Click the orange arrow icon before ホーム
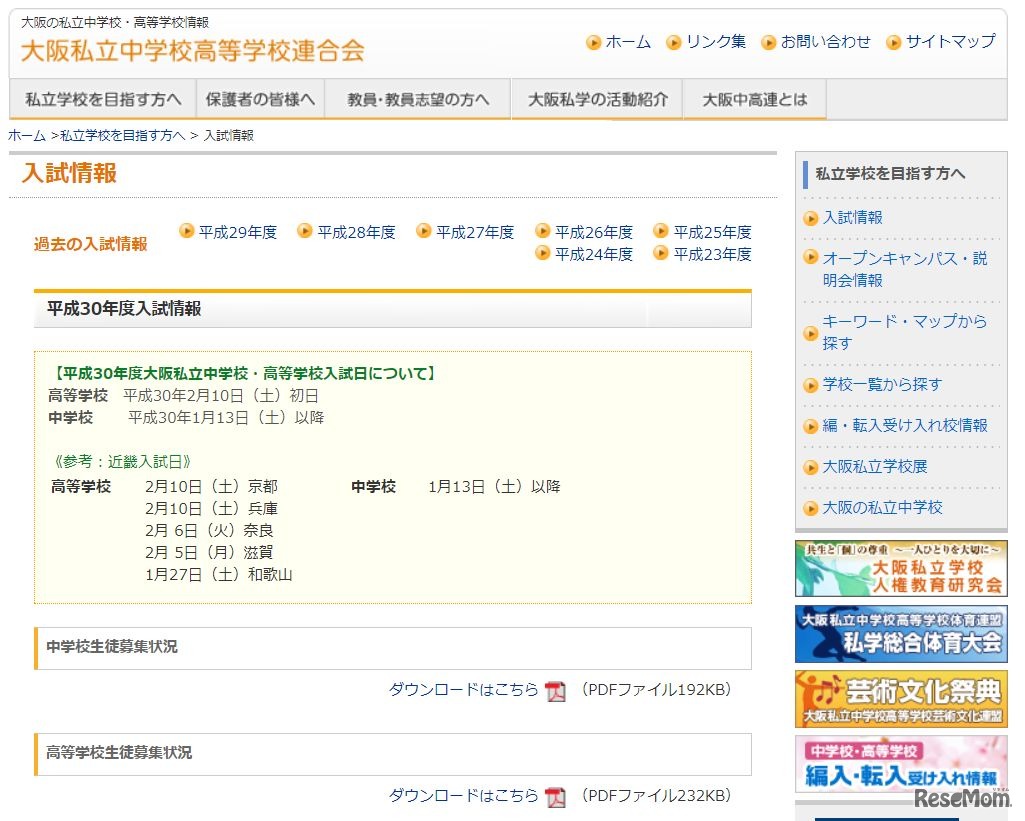This screenshot has height=821, width=1025. coord(592,42)
